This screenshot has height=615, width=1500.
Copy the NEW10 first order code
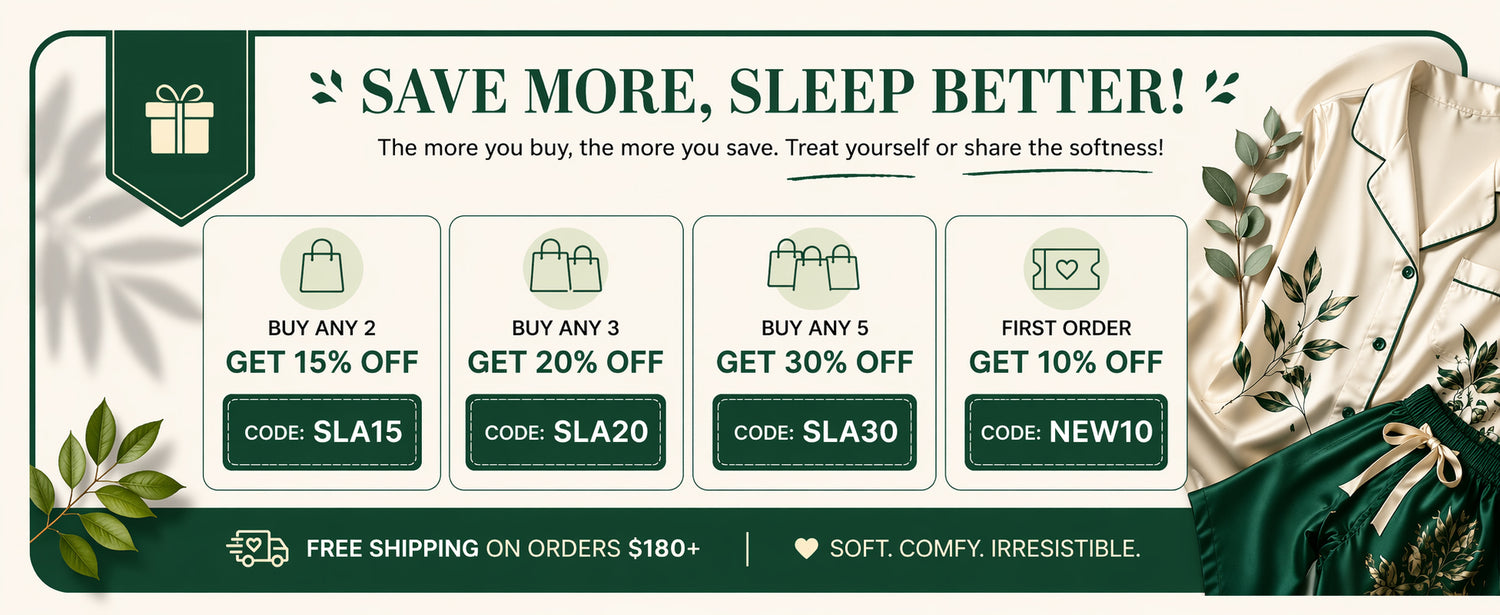point(1066,432)
